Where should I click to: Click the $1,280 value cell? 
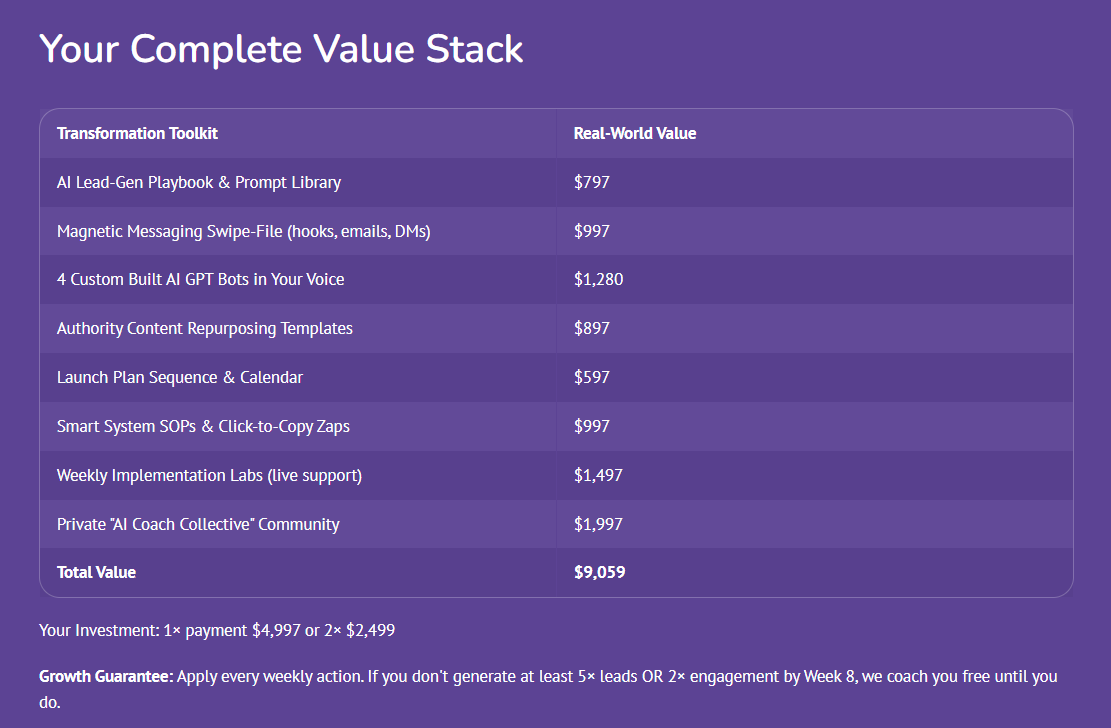click(598, 279)
